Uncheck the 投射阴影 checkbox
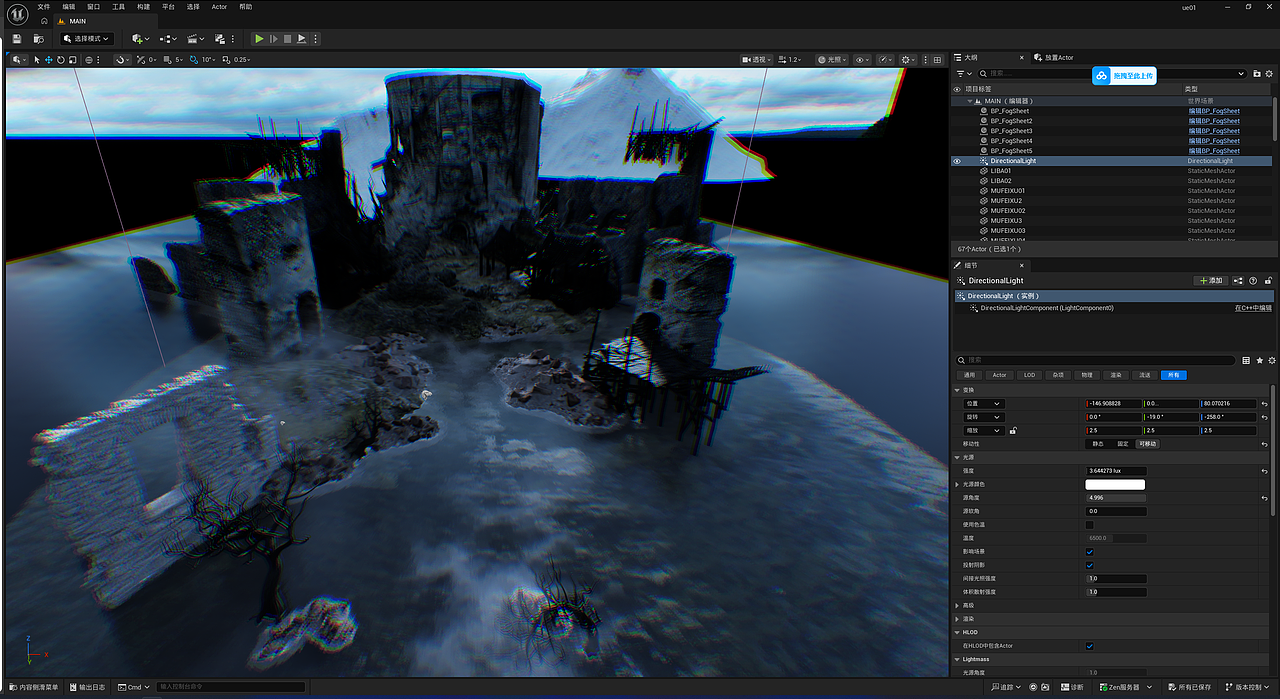 [1089, 565]
